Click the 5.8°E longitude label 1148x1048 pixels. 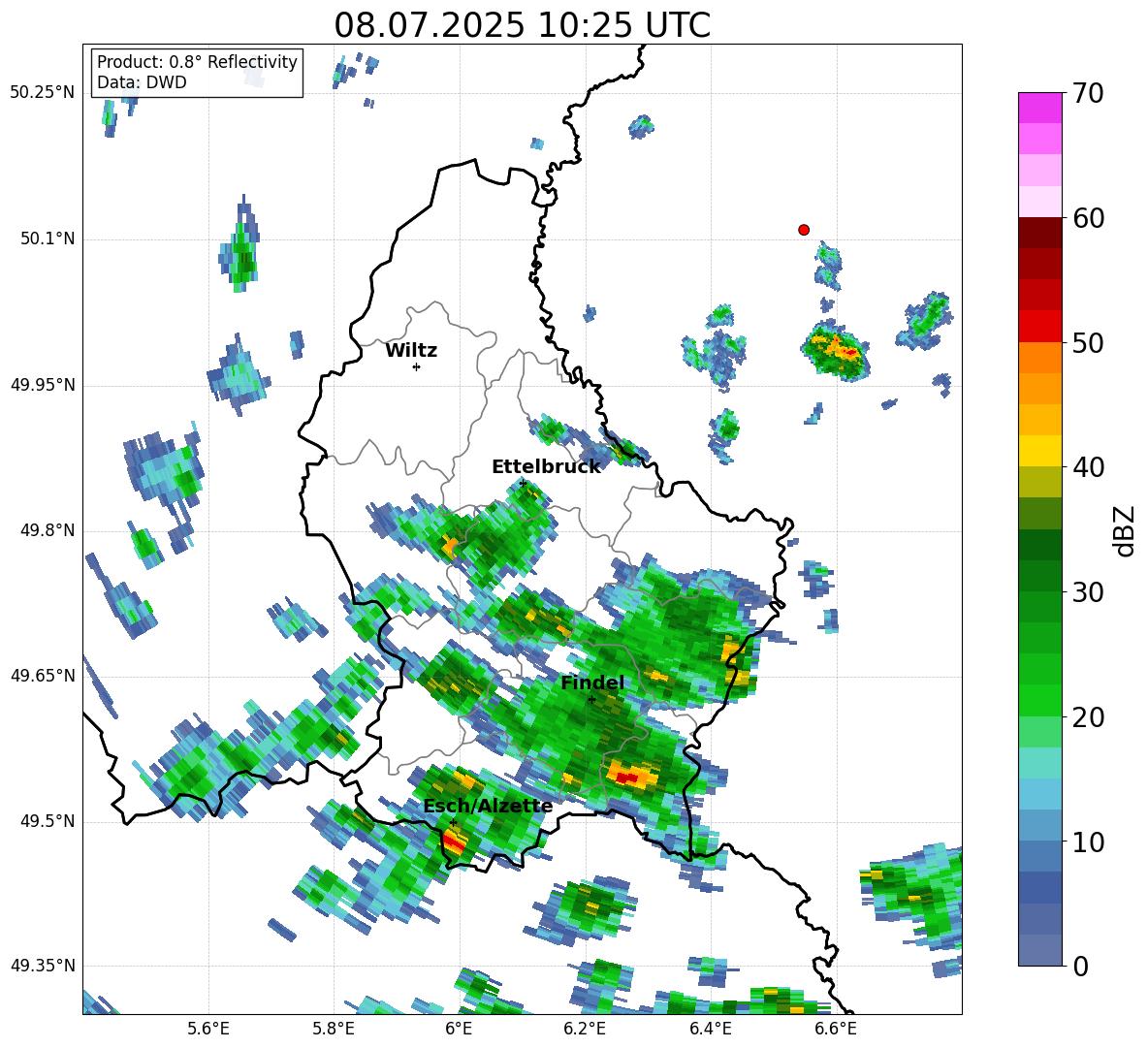pos(334,1029)
